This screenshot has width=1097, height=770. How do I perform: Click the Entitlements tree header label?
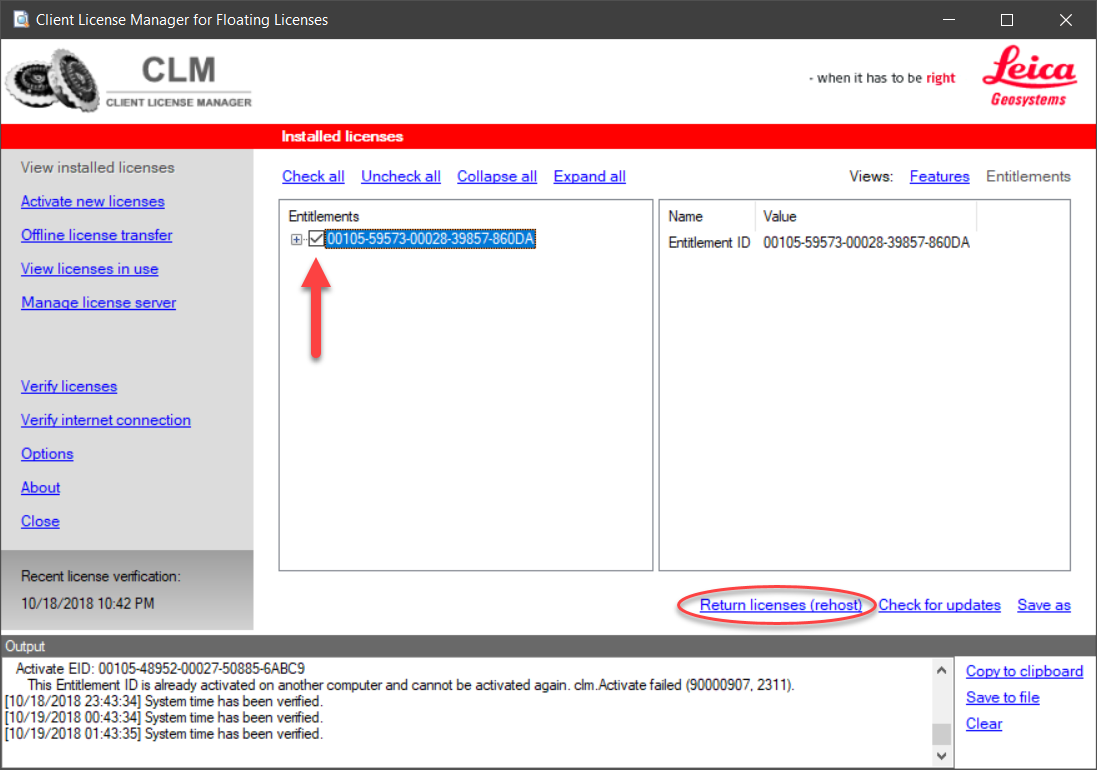point(324,216)
